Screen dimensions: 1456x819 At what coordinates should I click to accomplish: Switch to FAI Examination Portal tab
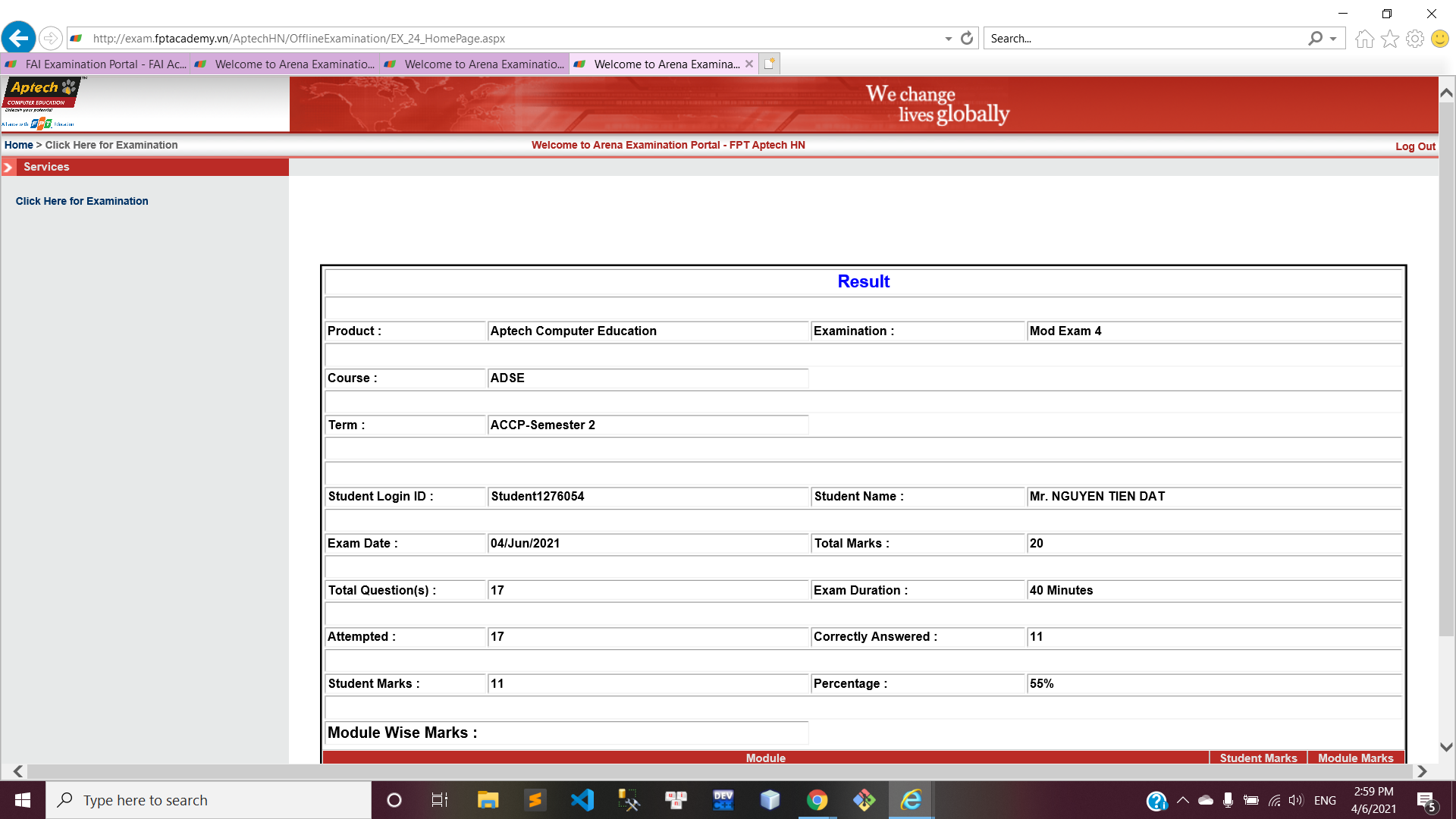click(x=96, y=64)
